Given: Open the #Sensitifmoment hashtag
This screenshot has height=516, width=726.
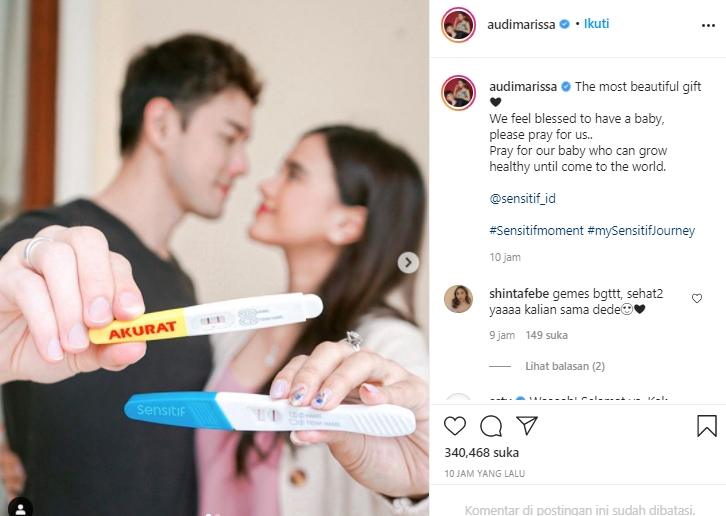Looking at the screenshot, I should (536, 231).
